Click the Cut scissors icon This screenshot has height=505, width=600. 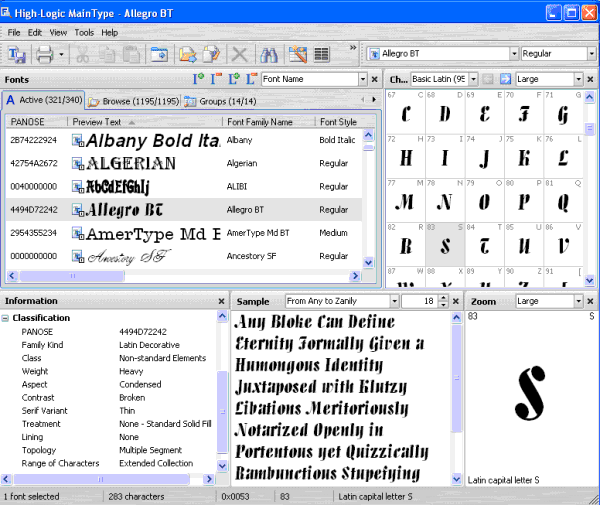[82, 55]
